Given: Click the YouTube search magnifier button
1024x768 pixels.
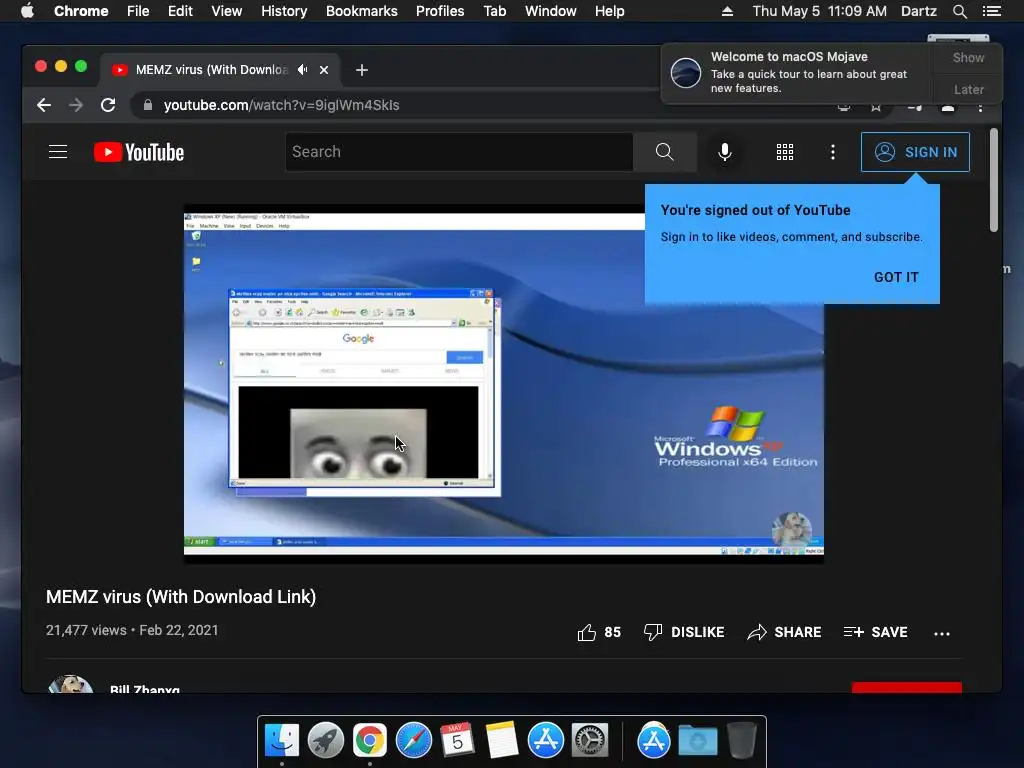Looking at the screenshot, I should (x=664, y=152).
